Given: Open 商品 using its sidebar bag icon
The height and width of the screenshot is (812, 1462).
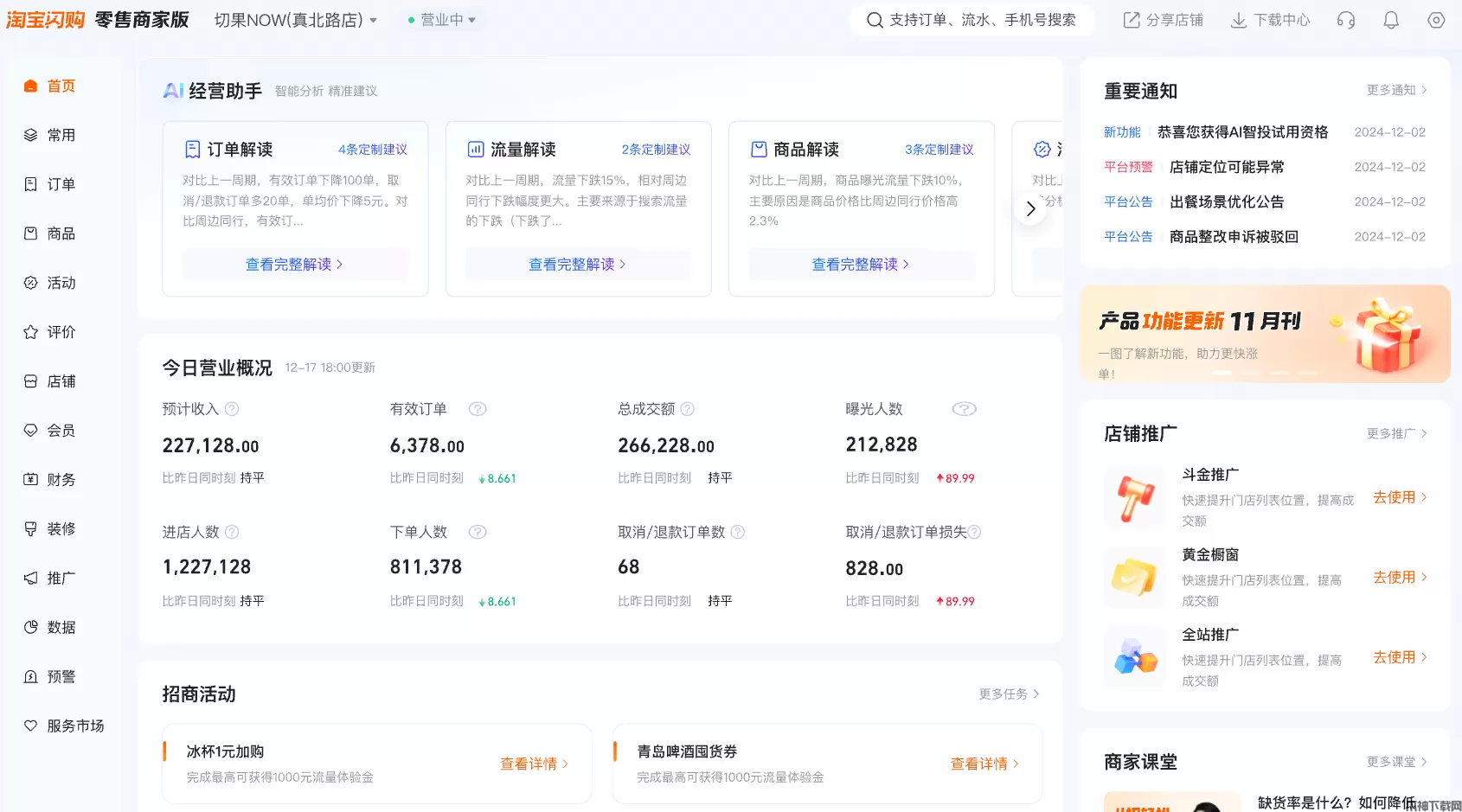Looking at the screenshot, I should coord(30,233).
